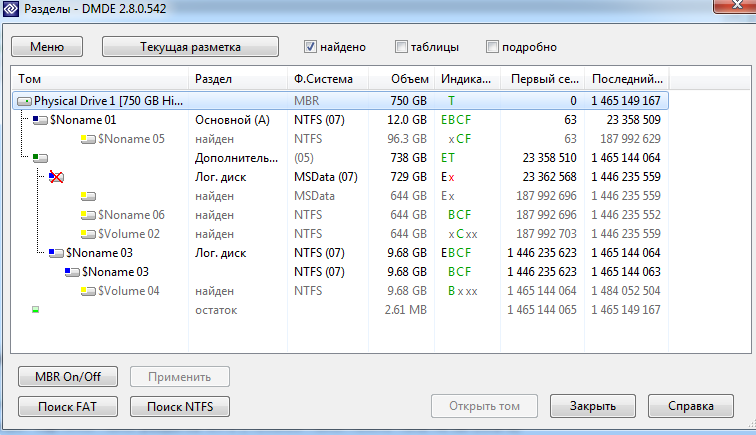Click the Открыть том button
Screen dimensions: 756x435
484,406
